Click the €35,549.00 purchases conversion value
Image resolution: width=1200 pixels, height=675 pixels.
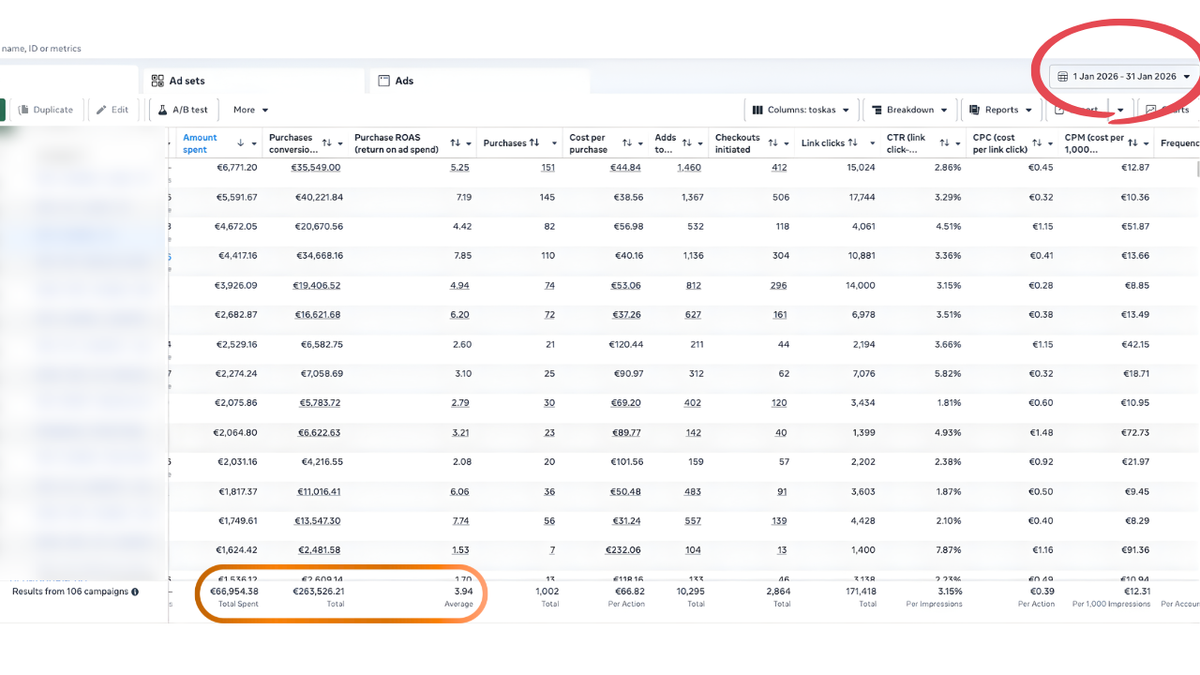click(315, 168)
